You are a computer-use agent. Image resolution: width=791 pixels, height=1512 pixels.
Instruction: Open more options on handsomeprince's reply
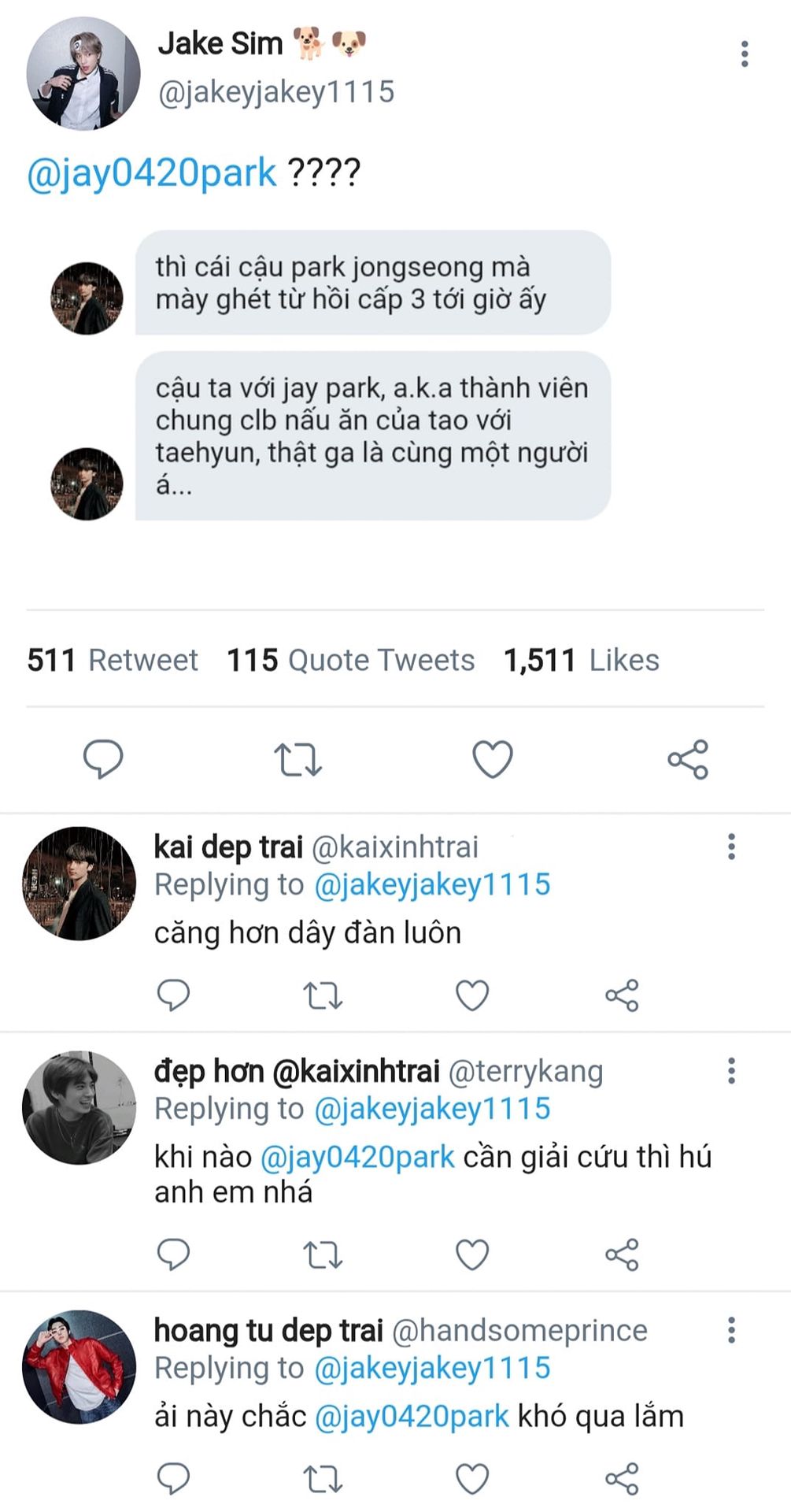pyautogui.click(x=731, y=1330)
